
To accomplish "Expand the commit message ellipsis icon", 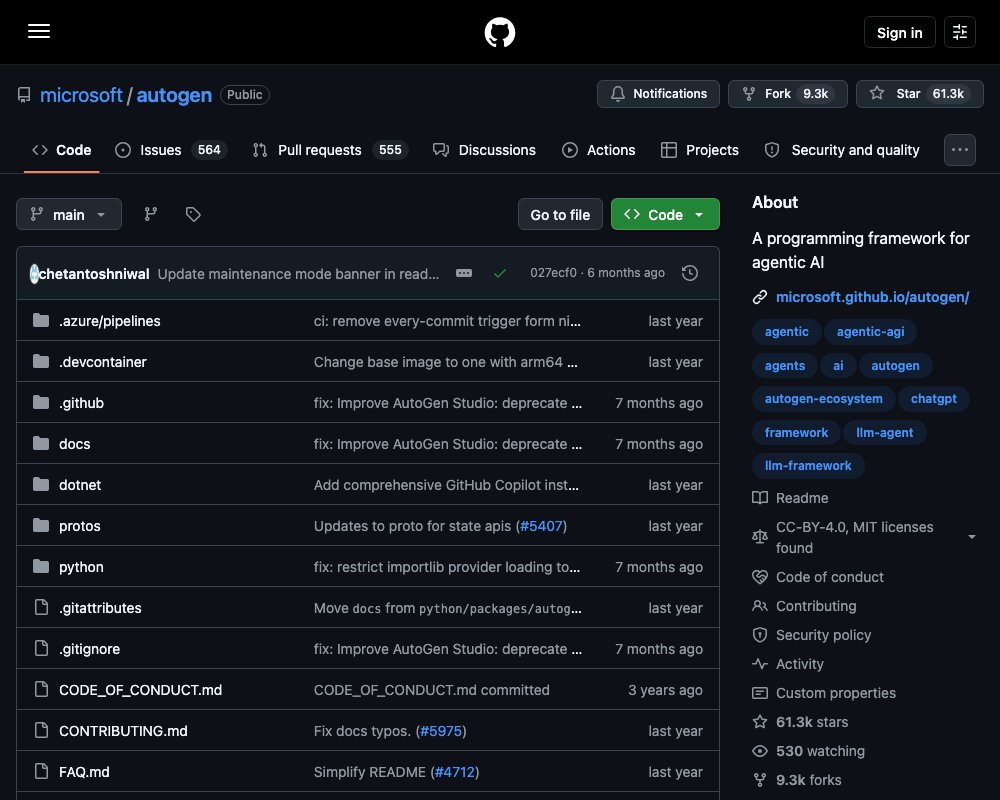I will 464,273.
